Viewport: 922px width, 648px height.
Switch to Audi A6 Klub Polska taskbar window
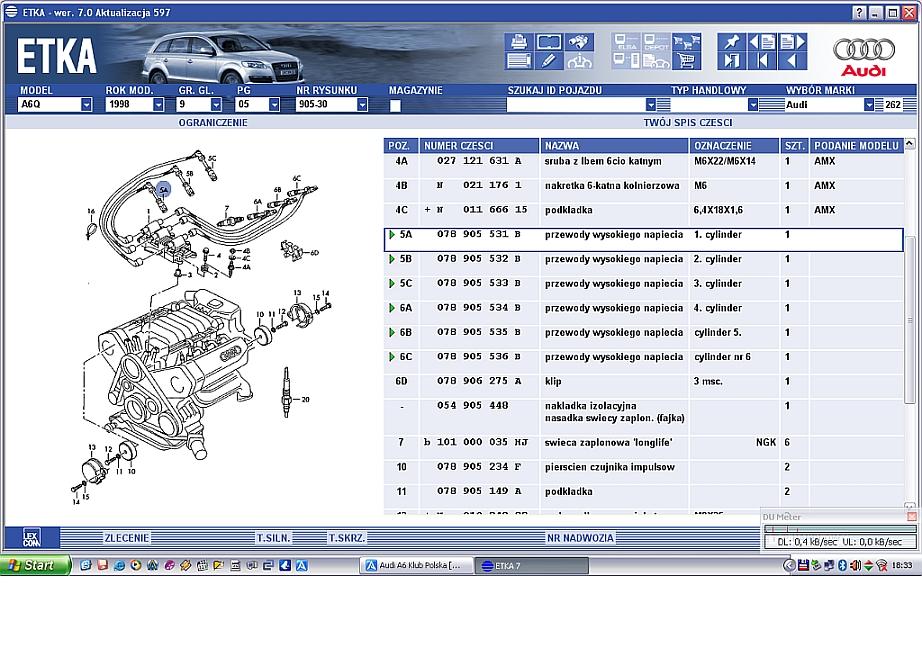tap(416, 566)
